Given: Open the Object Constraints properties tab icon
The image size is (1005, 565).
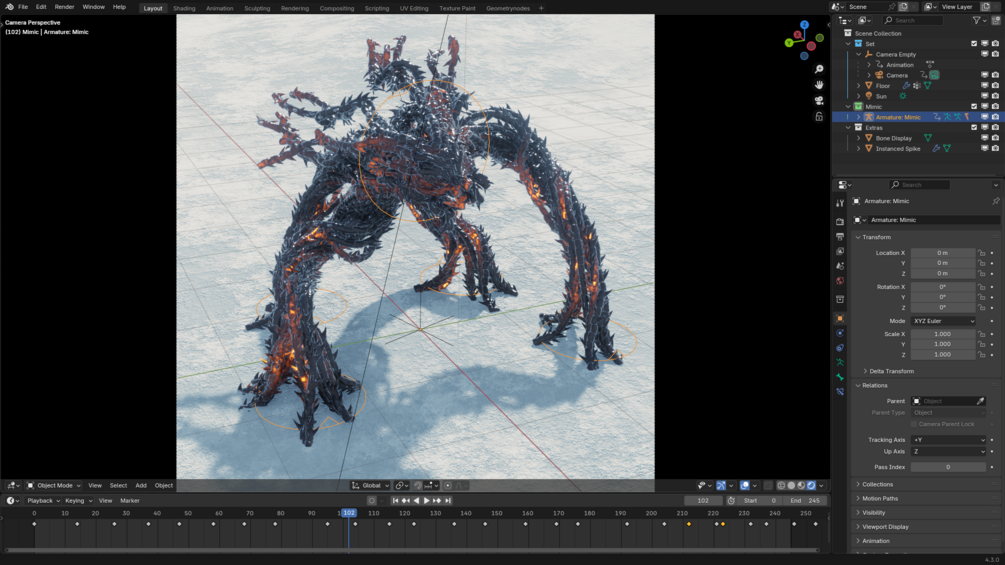Looking at the screenshot, I should pyautogui.click(x=840, y=348).
